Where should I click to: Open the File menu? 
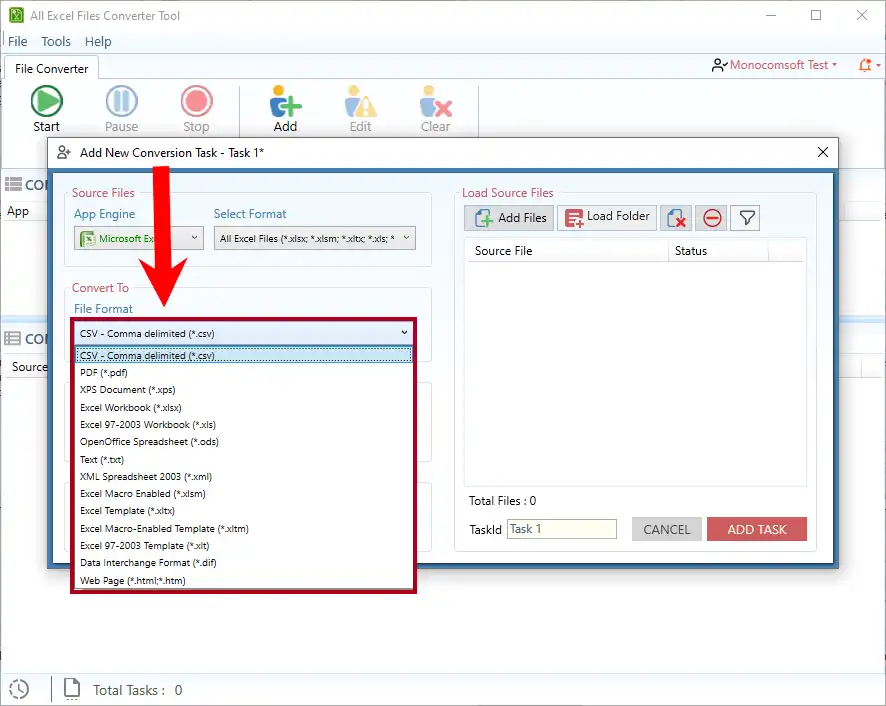(x=18, y=41)
